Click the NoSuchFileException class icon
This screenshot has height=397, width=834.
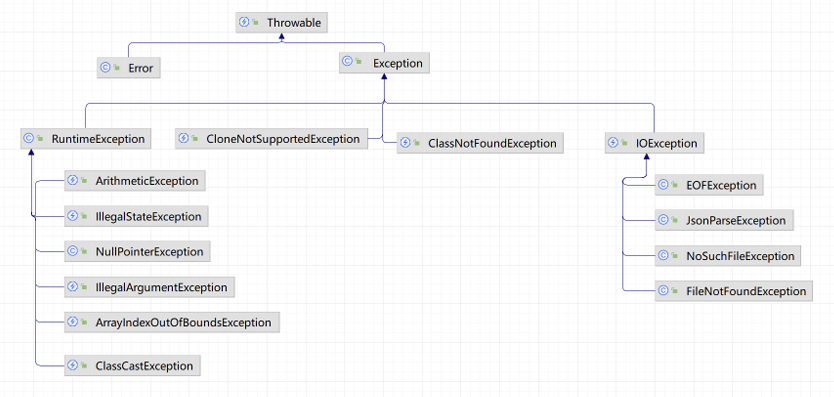click(x=663, y=255)
